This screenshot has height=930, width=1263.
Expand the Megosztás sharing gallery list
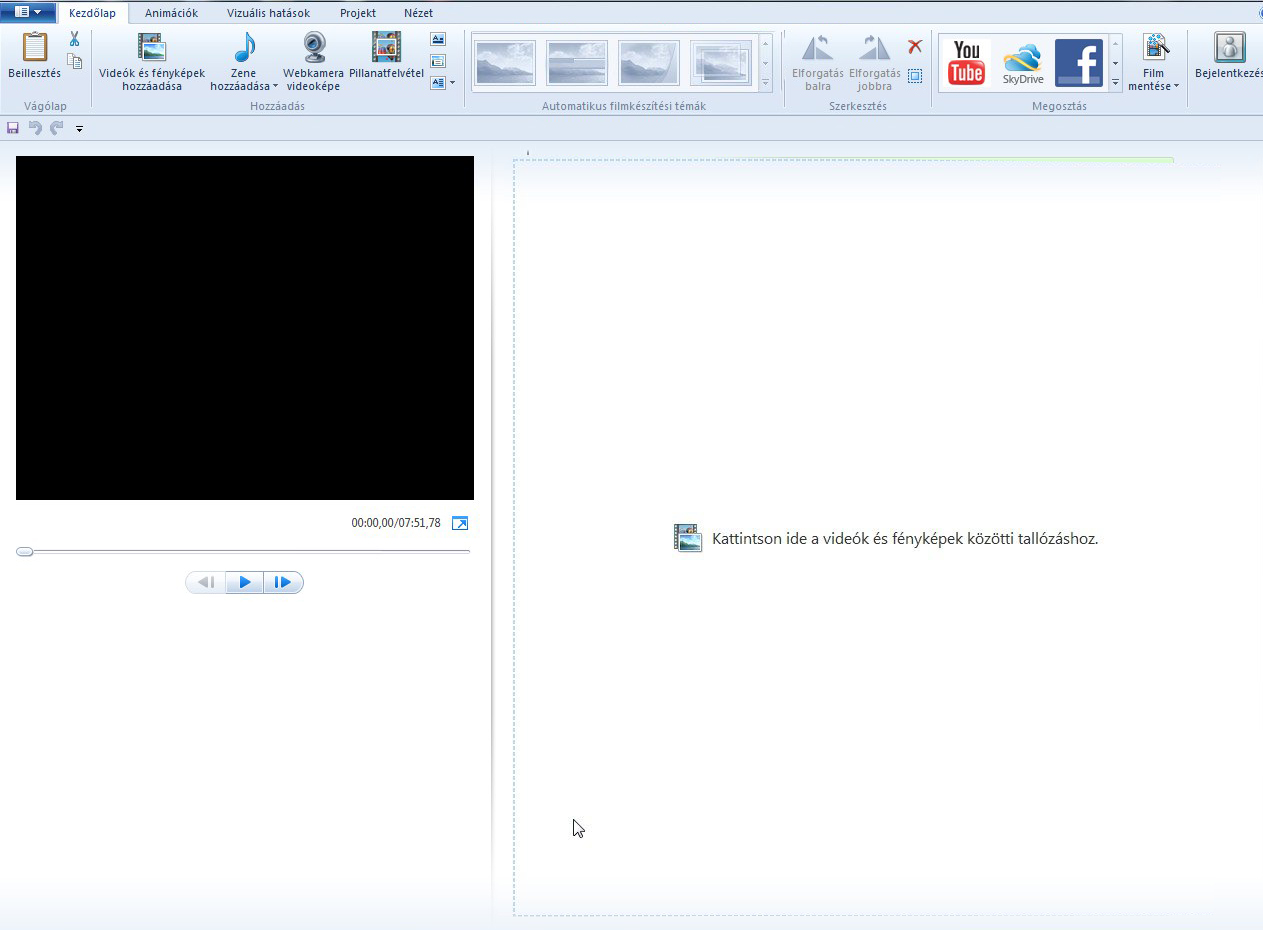tap(1115, 83)
